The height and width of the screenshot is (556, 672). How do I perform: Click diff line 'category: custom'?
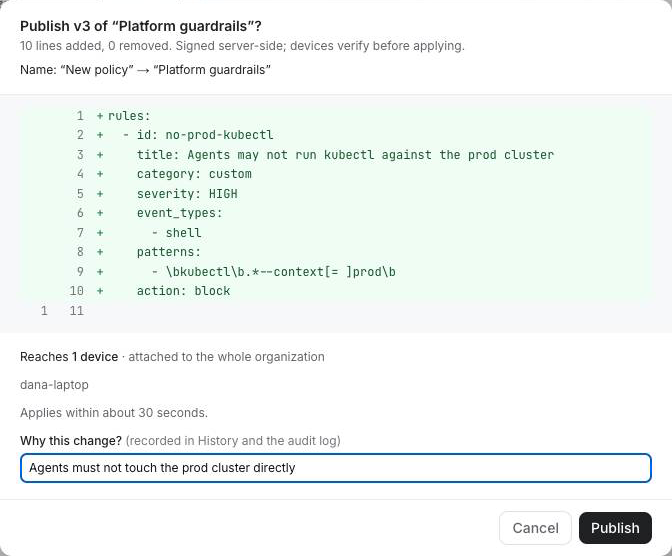tap(336, 174)
